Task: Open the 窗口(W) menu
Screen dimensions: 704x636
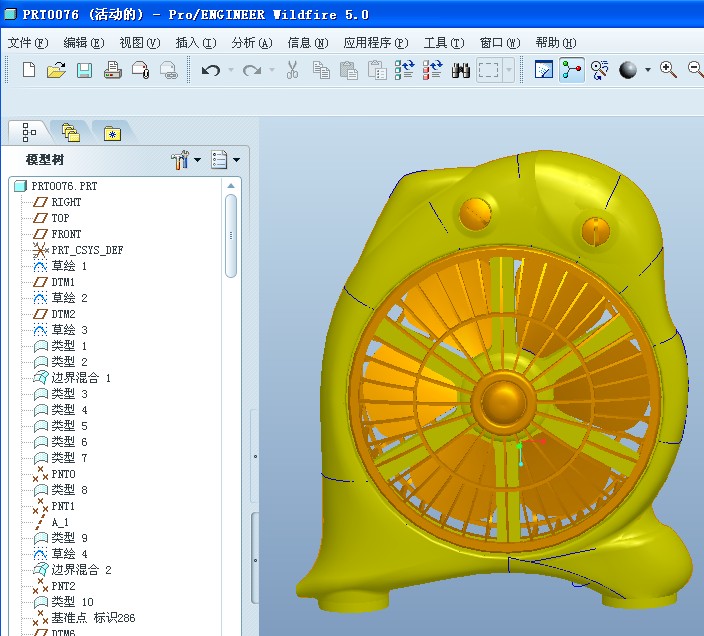Action: [500, 43]
